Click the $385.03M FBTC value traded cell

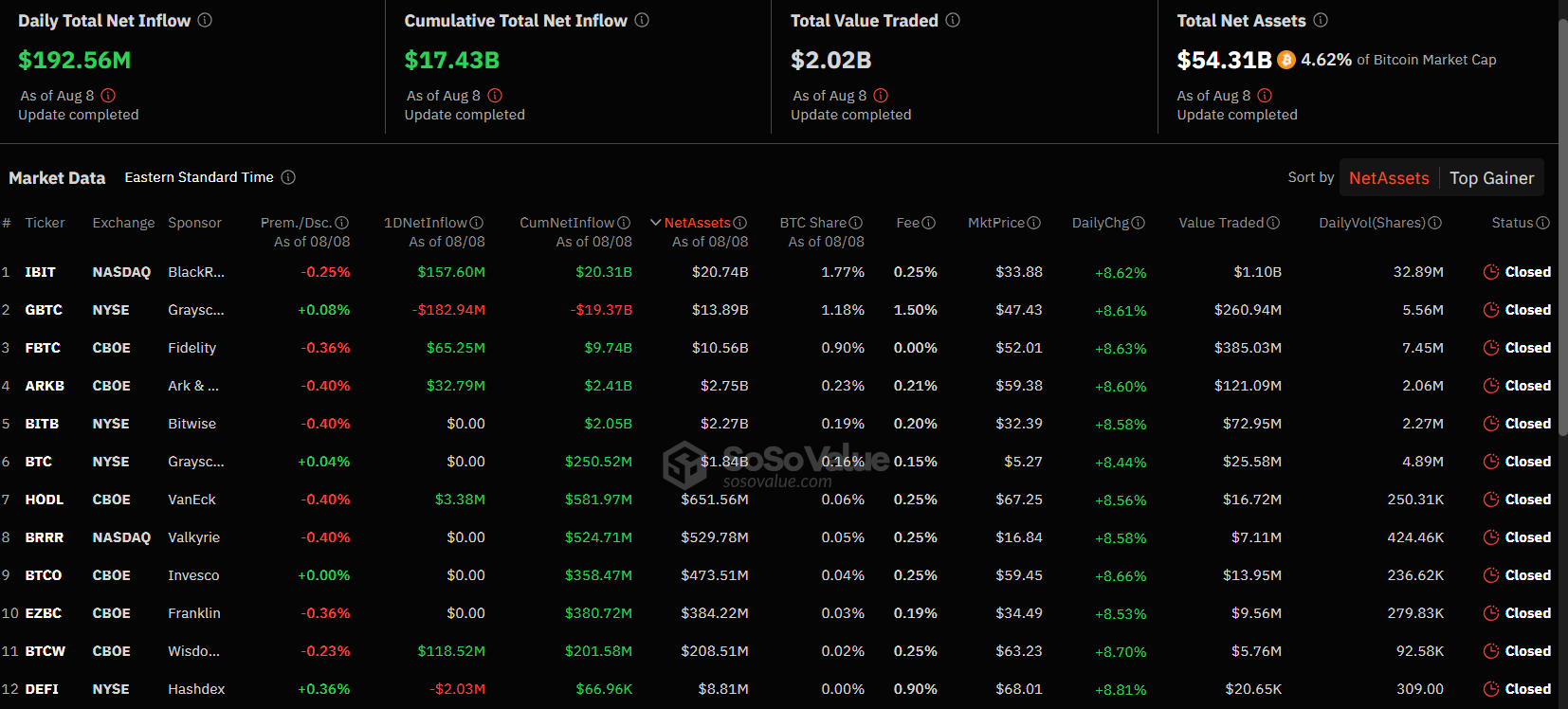pos(1248,348)
